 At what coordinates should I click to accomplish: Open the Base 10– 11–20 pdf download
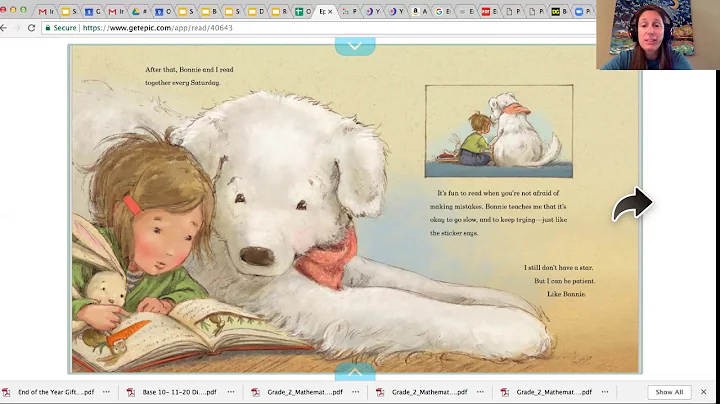click(179, 392)
